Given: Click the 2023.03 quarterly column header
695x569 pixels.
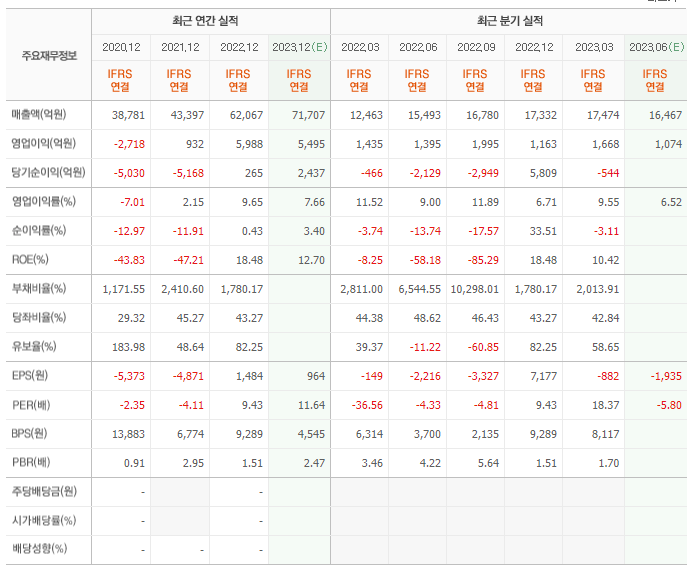Looking at the screenshot, I should 594,47.
